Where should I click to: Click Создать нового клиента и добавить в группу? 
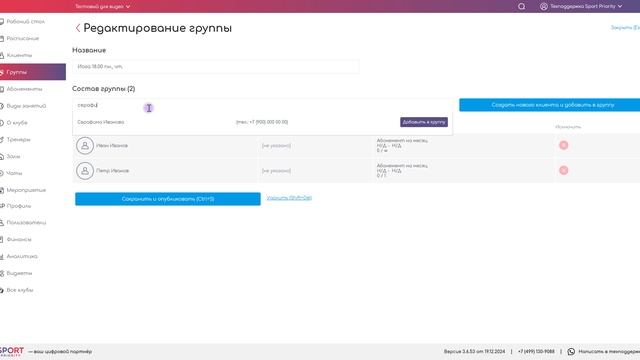pos(550,105)
